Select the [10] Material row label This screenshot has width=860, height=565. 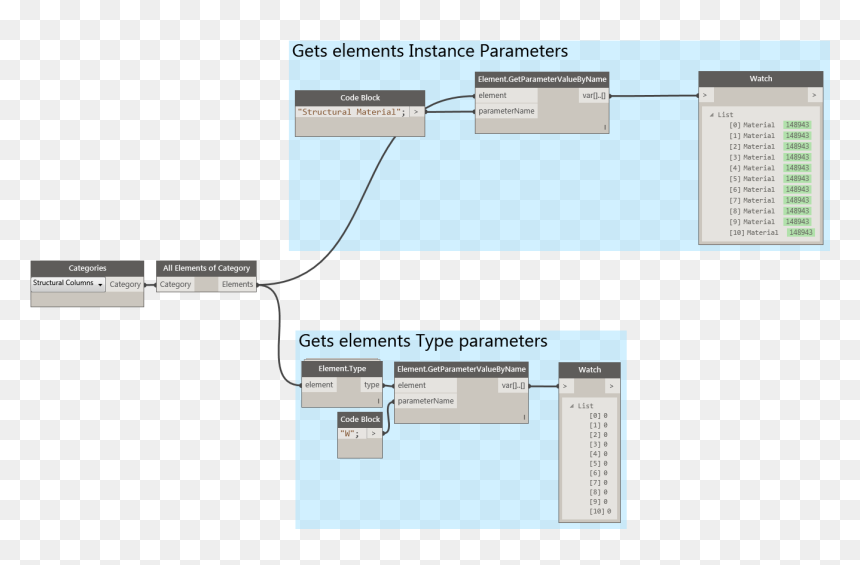(754, 233)
